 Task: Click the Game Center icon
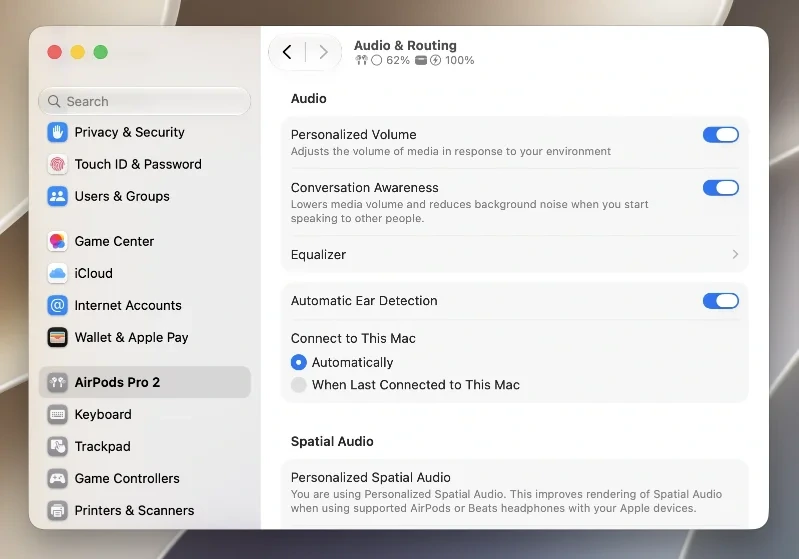[x=58, y=241]
